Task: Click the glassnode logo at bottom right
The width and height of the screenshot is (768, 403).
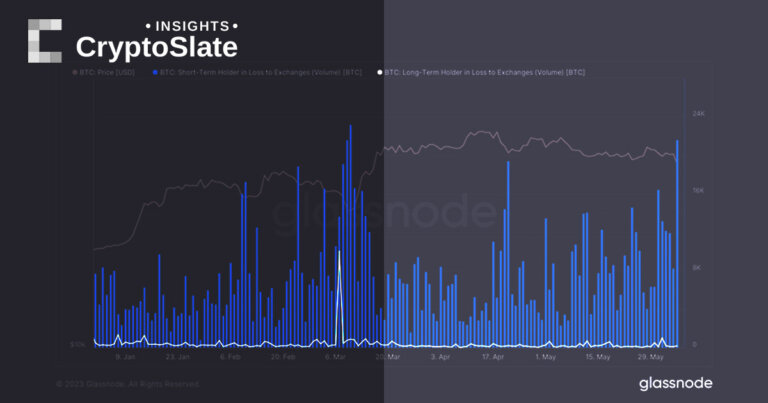Action: coord(678,385)
